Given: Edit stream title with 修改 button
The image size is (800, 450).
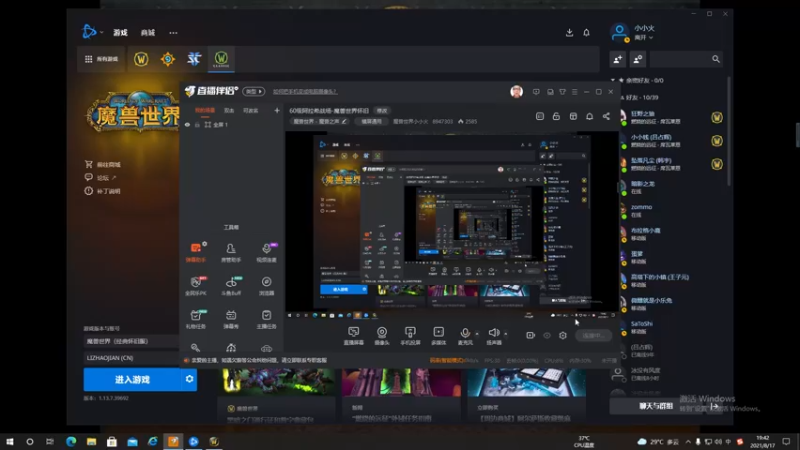Looking at the screenshot, I should click(x=382, y=111).
